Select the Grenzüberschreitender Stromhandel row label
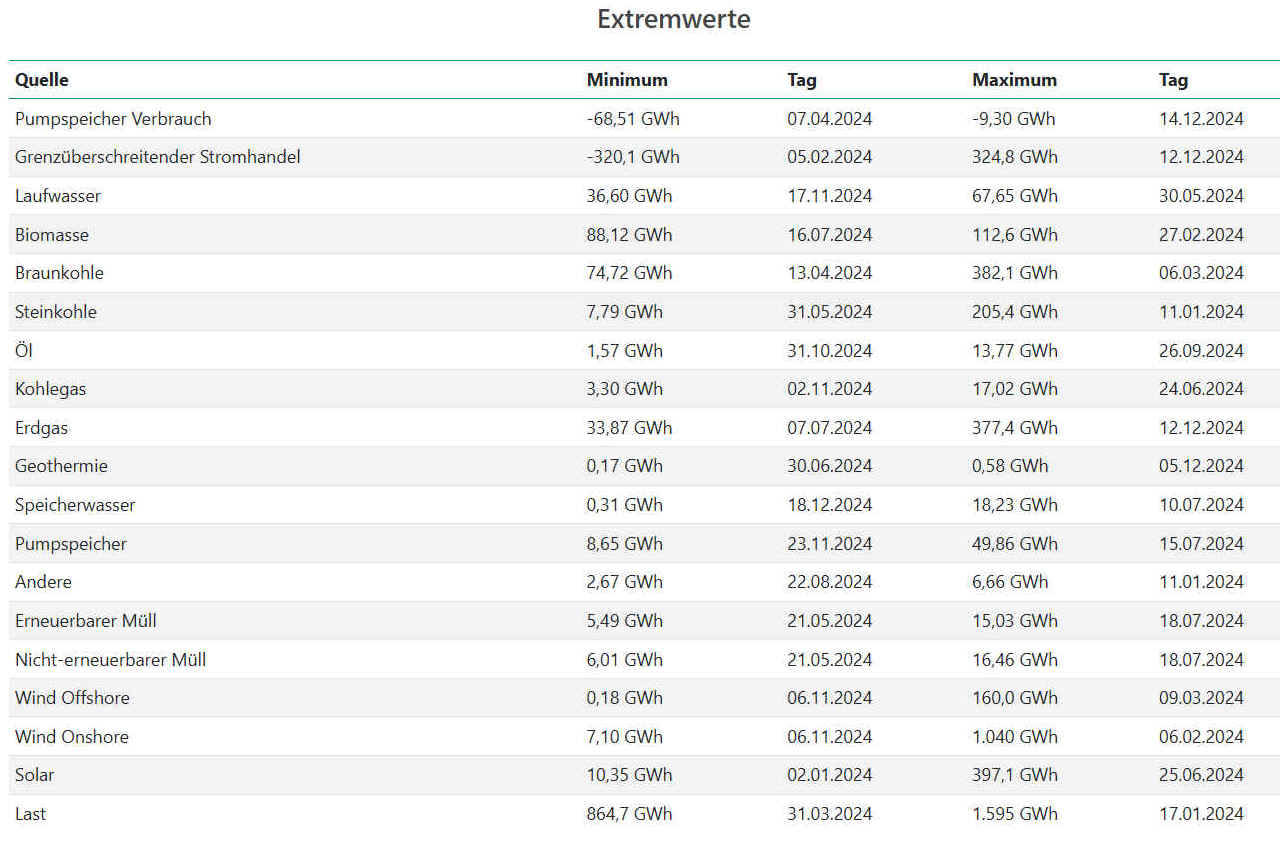Image resolution: width=1280 pixels, height=846 pixels. point(158,157)
